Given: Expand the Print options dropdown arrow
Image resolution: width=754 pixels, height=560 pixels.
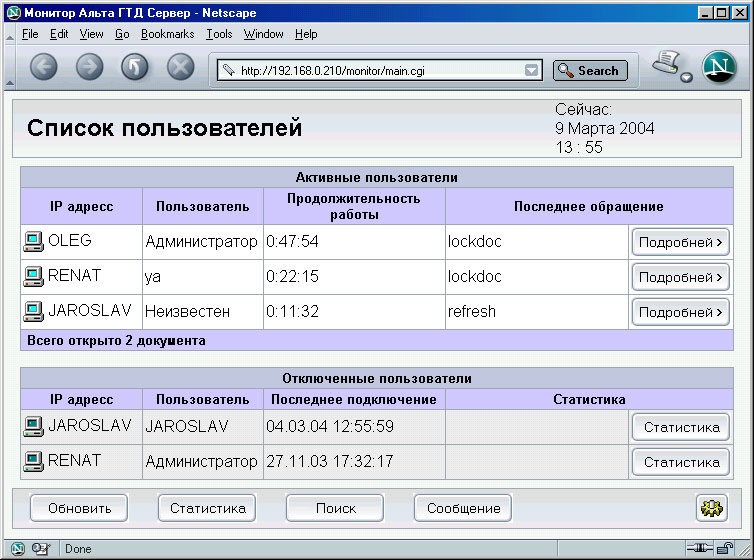Looking at the screenshot, I should [686, 78].
